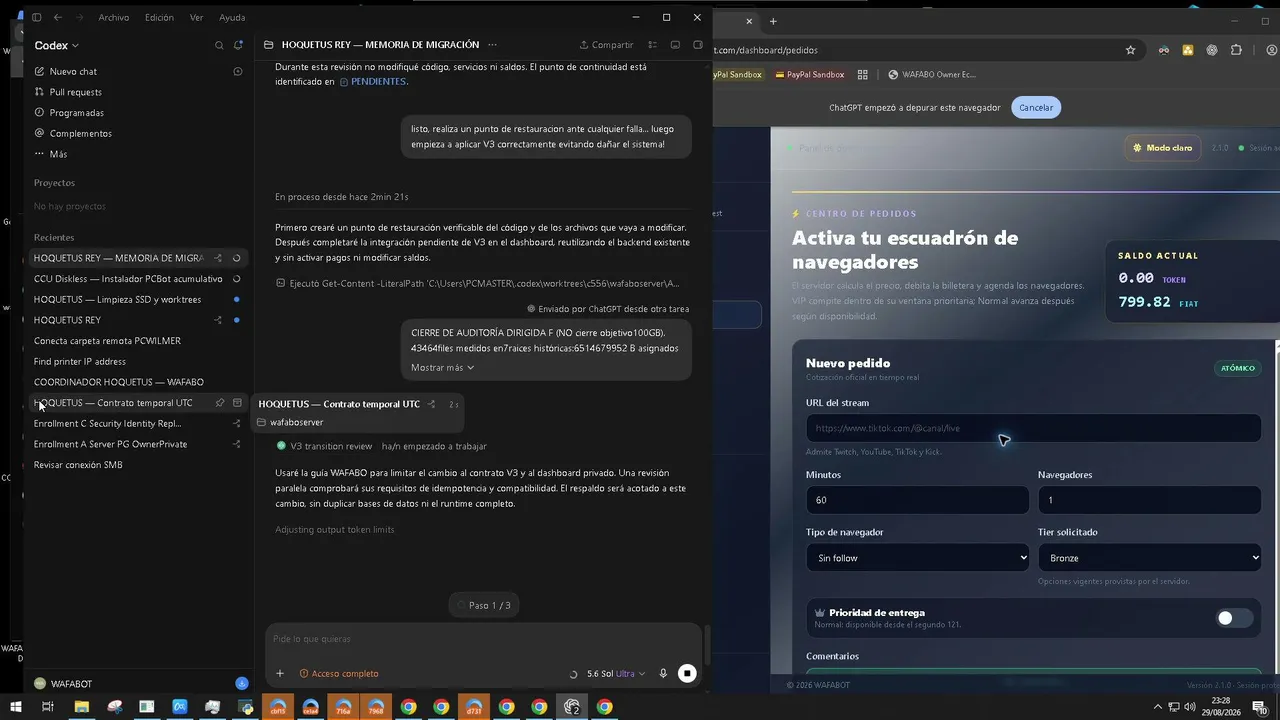Open the Revisar conexión SMB chat
1280x720 pixels.
(138, 465)
